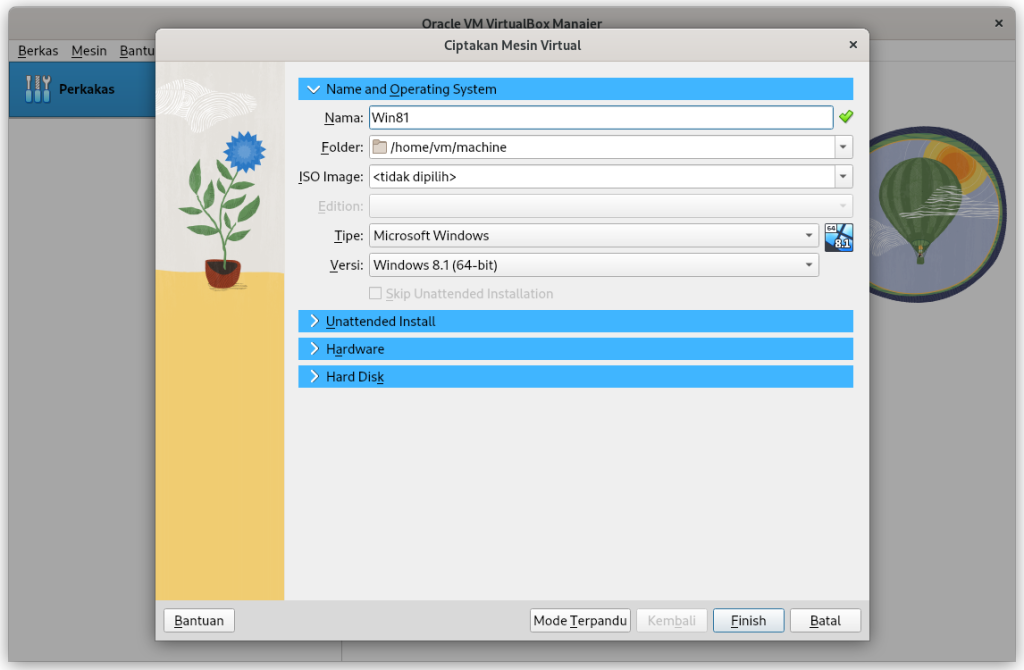This screenshot has width=1024, height=670.
Task: Toggle Skip Unattended Installation checkbox
Action: [376, 294]
